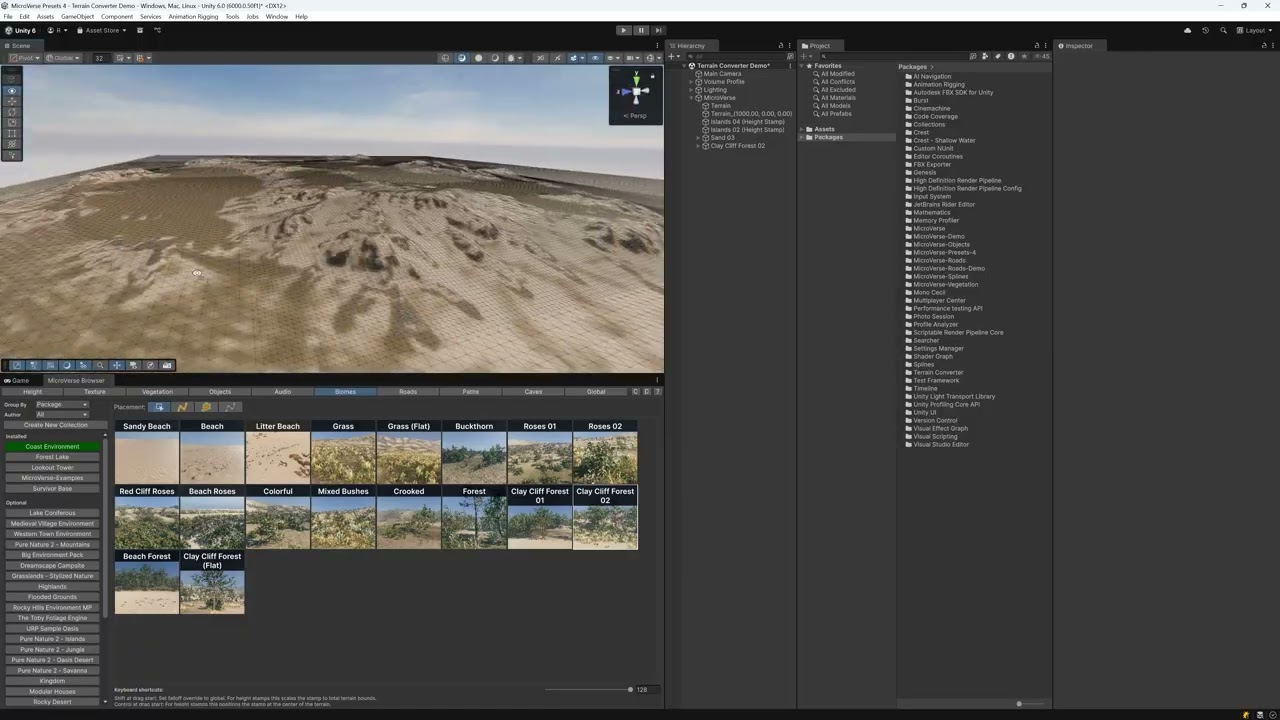Click the Pause button in the toolbar

641,30
